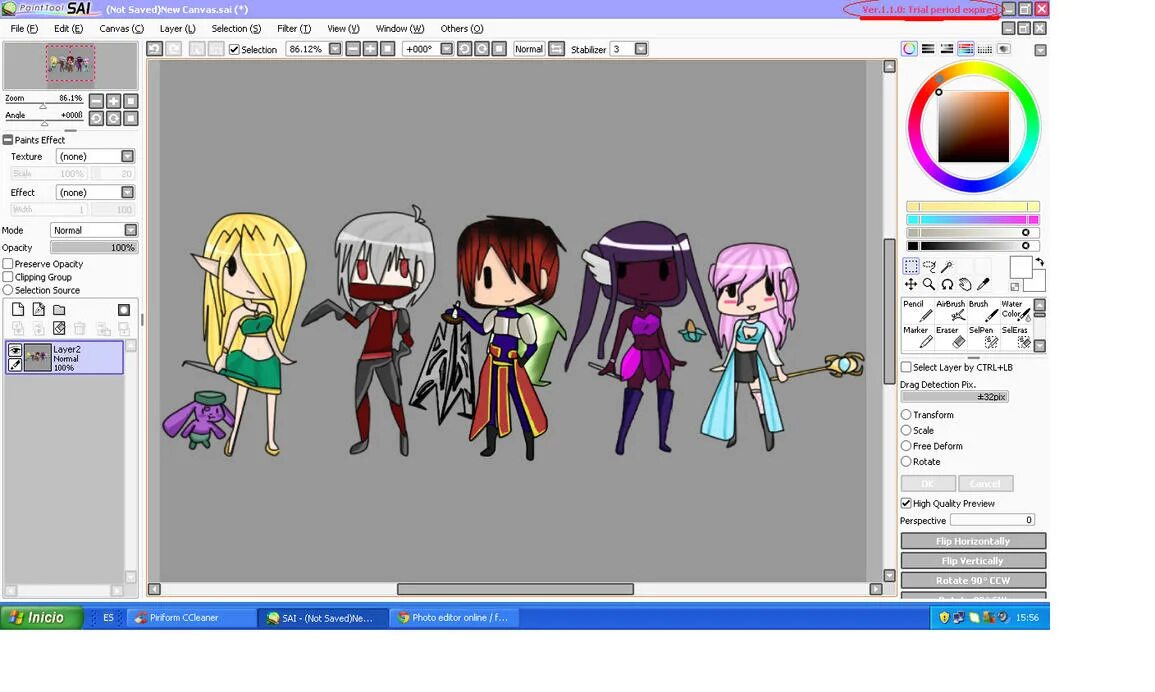Pick the Zoom magnifier tool
This screenshot has height=692, width=1155.
pyautogui.click(x=929, y=284)
